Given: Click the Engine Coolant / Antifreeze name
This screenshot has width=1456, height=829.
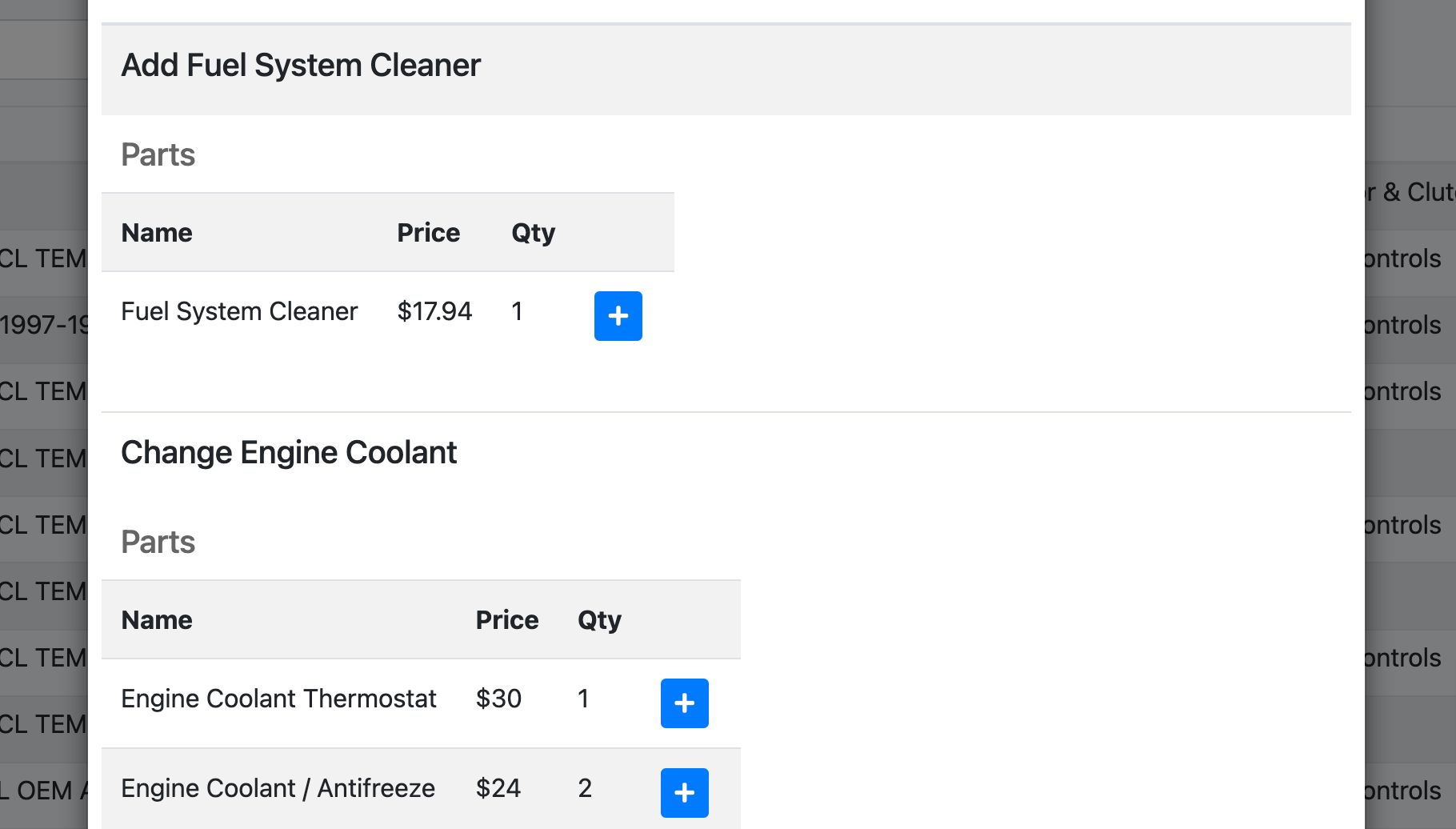Looking at the screenshot, I should point(278,788).
